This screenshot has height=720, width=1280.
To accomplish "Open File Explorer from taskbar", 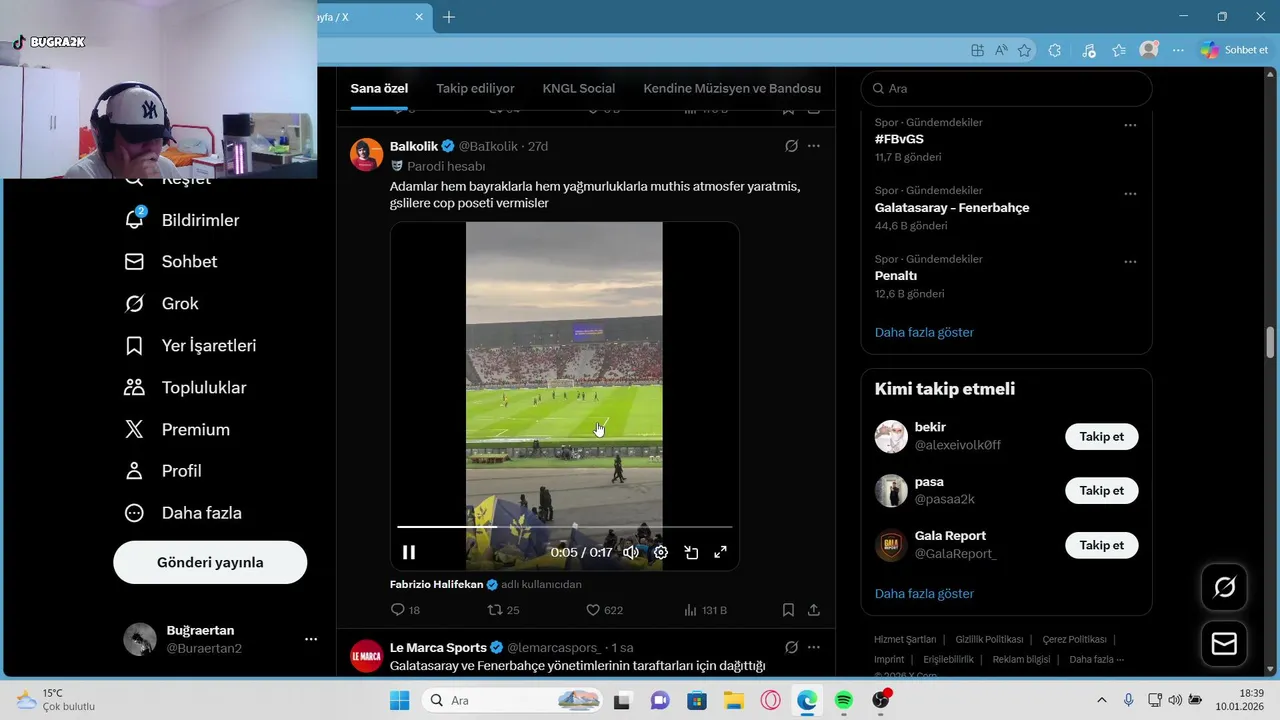I will click(734, 700).
